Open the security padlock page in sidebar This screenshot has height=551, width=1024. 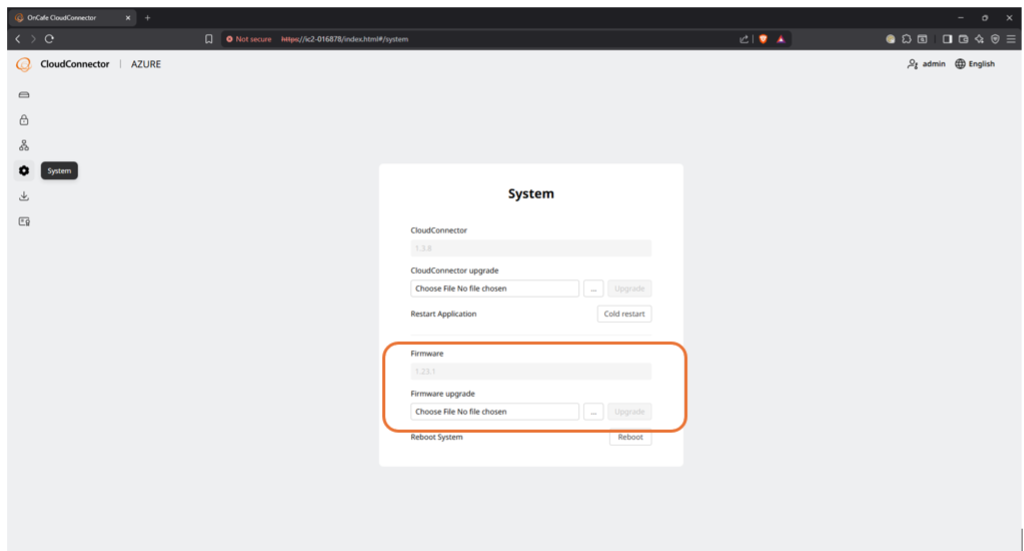(24, 120)
